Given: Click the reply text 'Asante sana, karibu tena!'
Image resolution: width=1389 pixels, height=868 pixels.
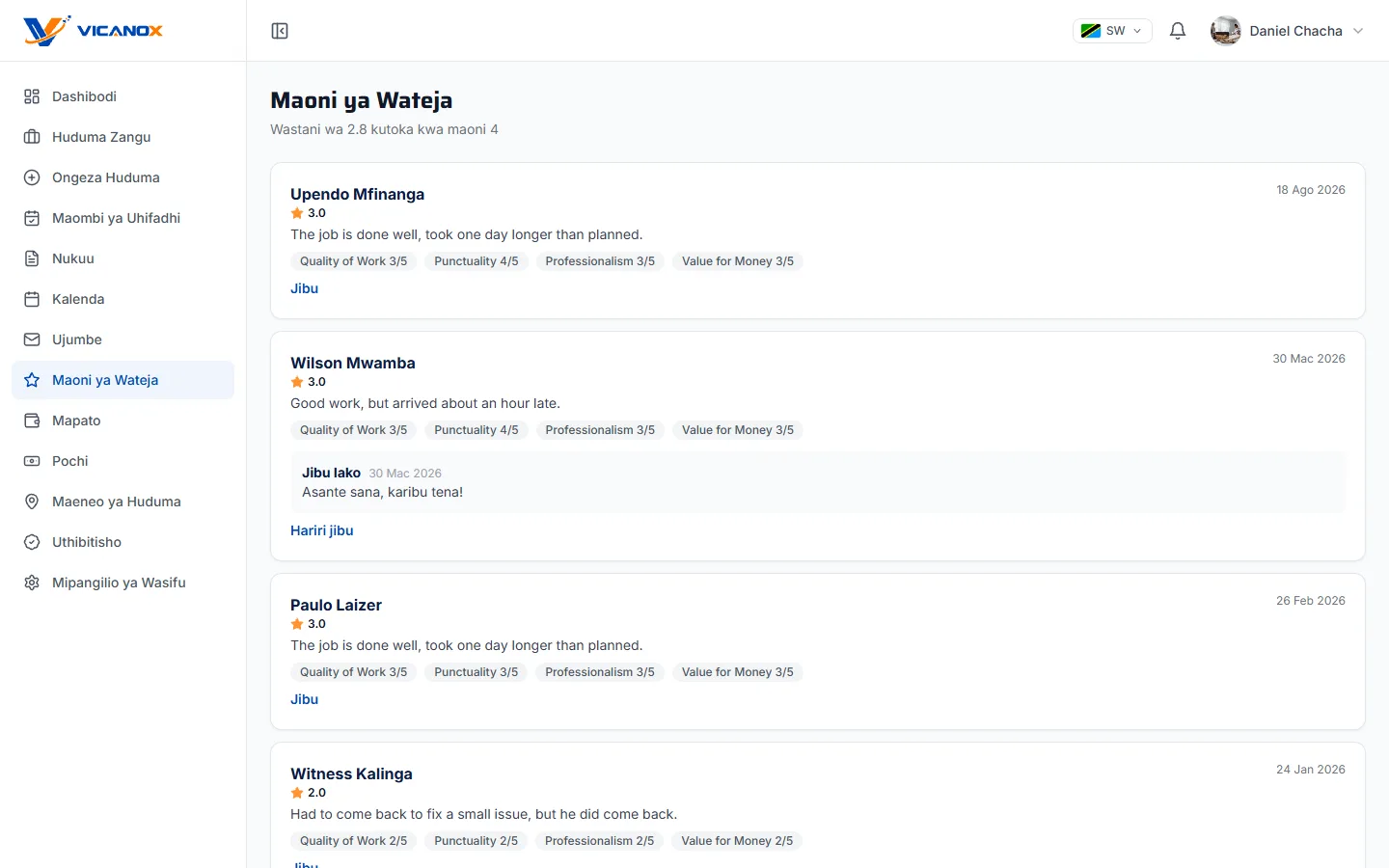Looking at the screenshot, I should pos(382,492).
